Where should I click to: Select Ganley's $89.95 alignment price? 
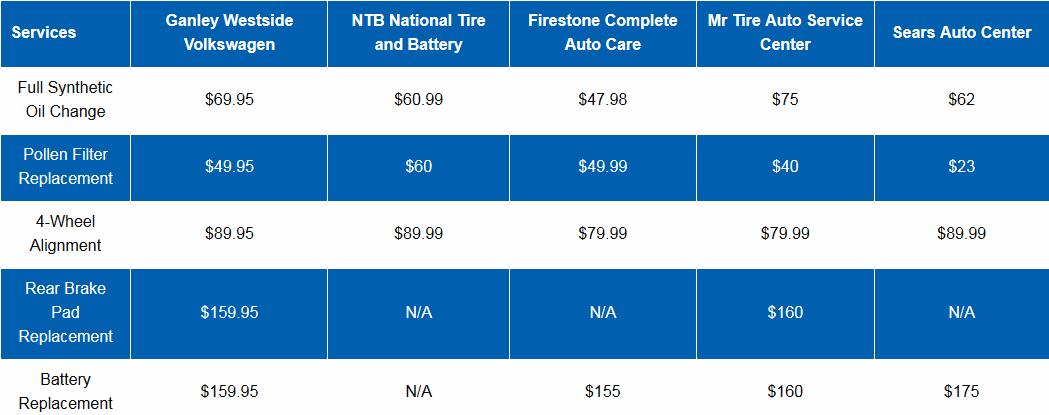229,233
